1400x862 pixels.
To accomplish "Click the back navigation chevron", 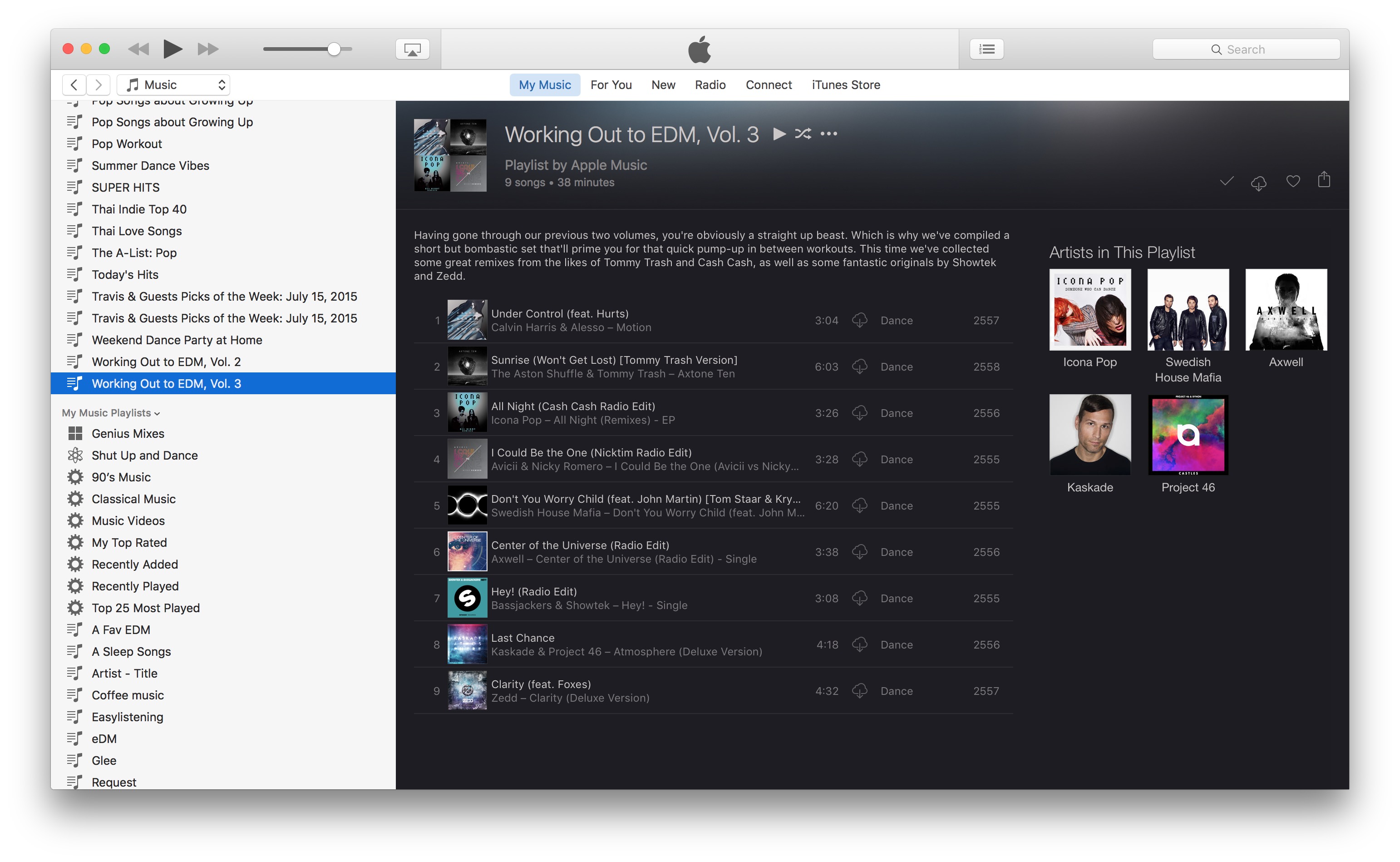I will (x=74, y=84).
